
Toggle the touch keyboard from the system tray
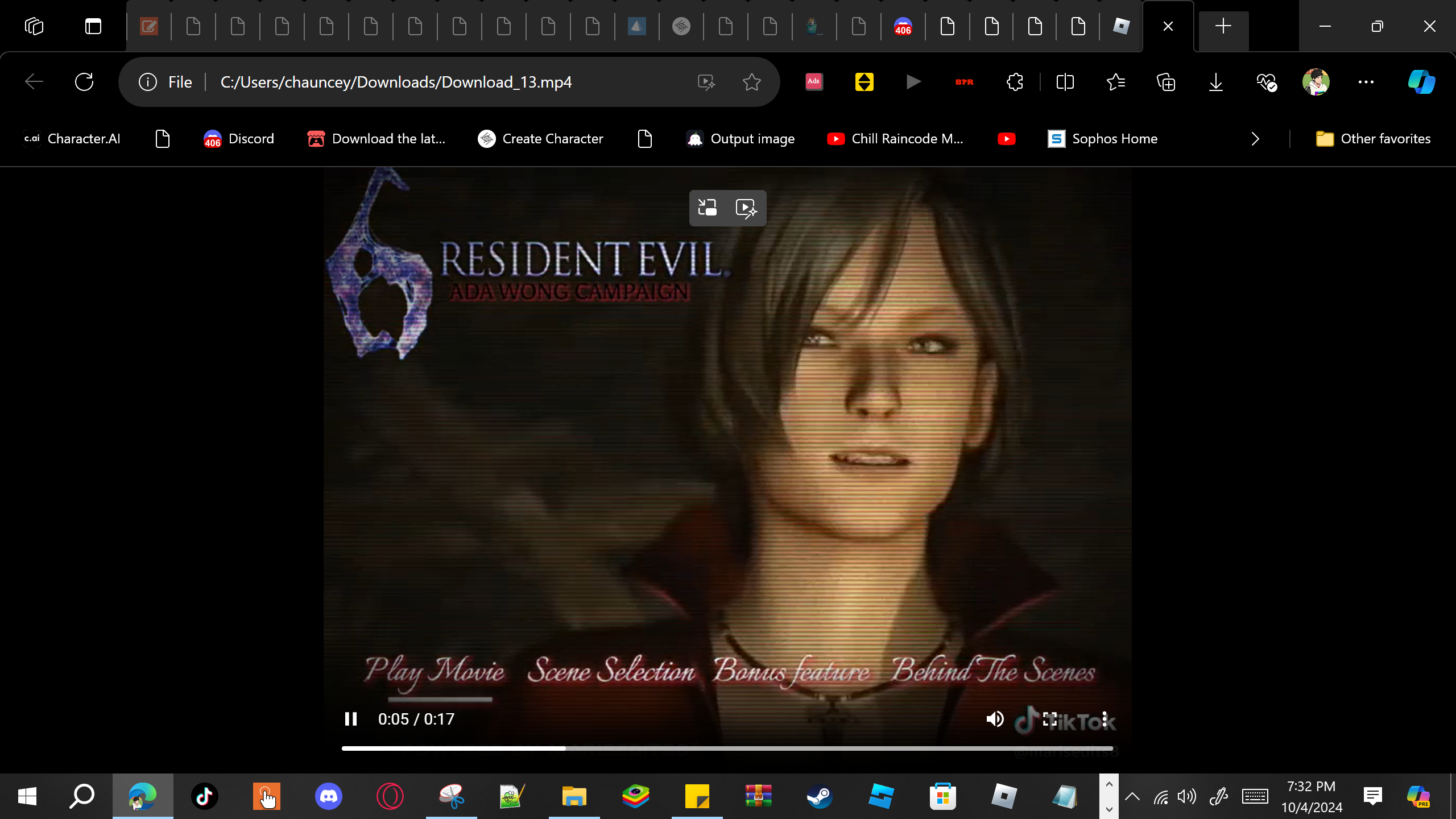tap(1255, 796)
